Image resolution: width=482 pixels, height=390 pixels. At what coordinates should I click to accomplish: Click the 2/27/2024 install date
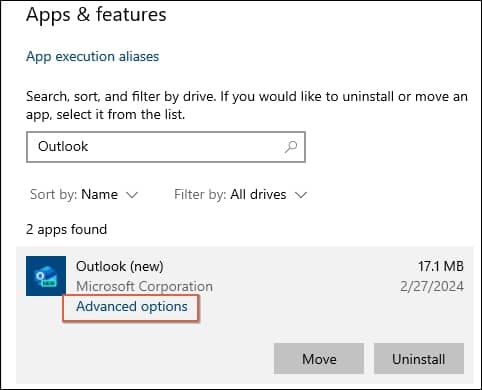432,286
